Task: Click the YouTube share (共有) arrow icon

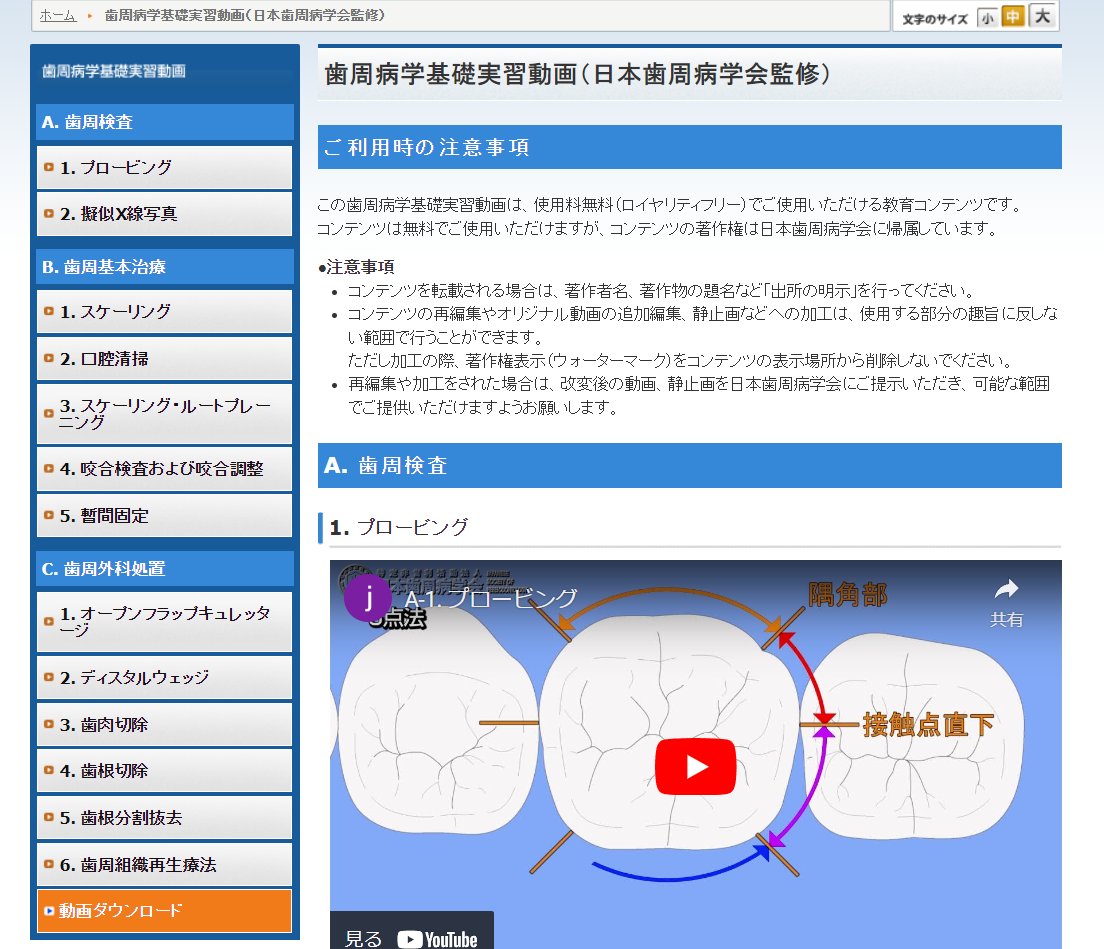Action: 1006,590
